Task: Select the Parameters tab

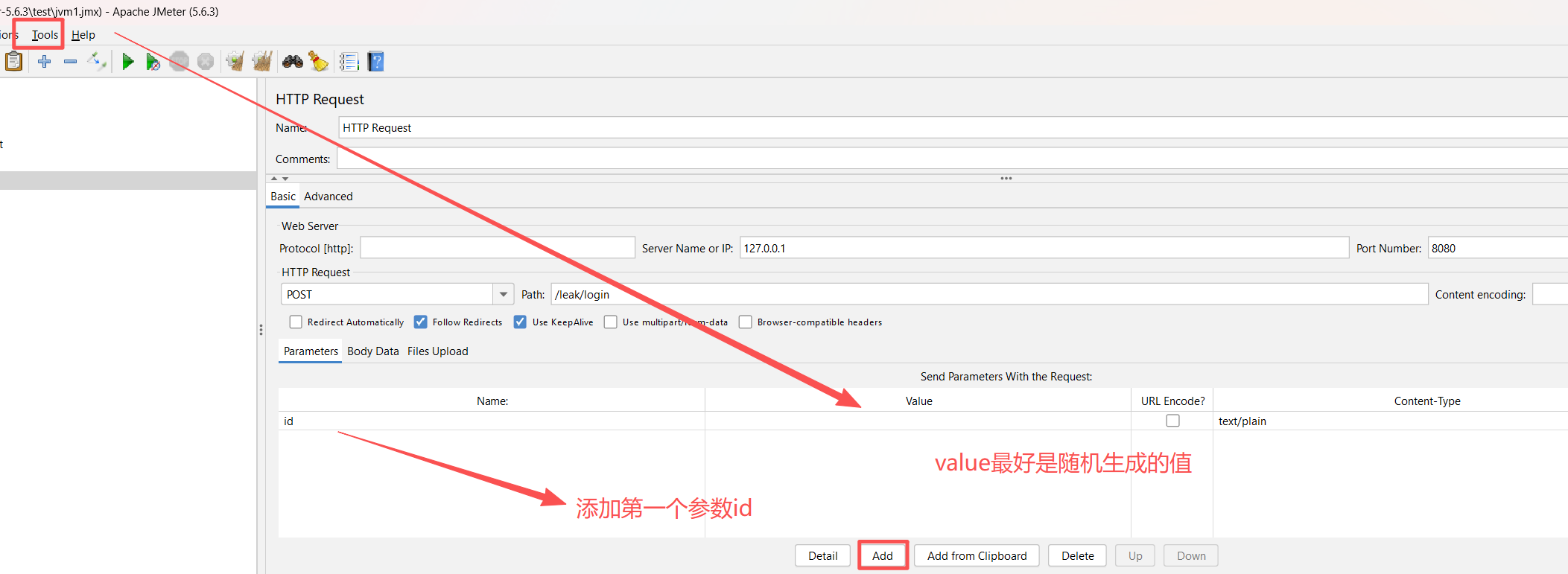Action: click(311, 351)
